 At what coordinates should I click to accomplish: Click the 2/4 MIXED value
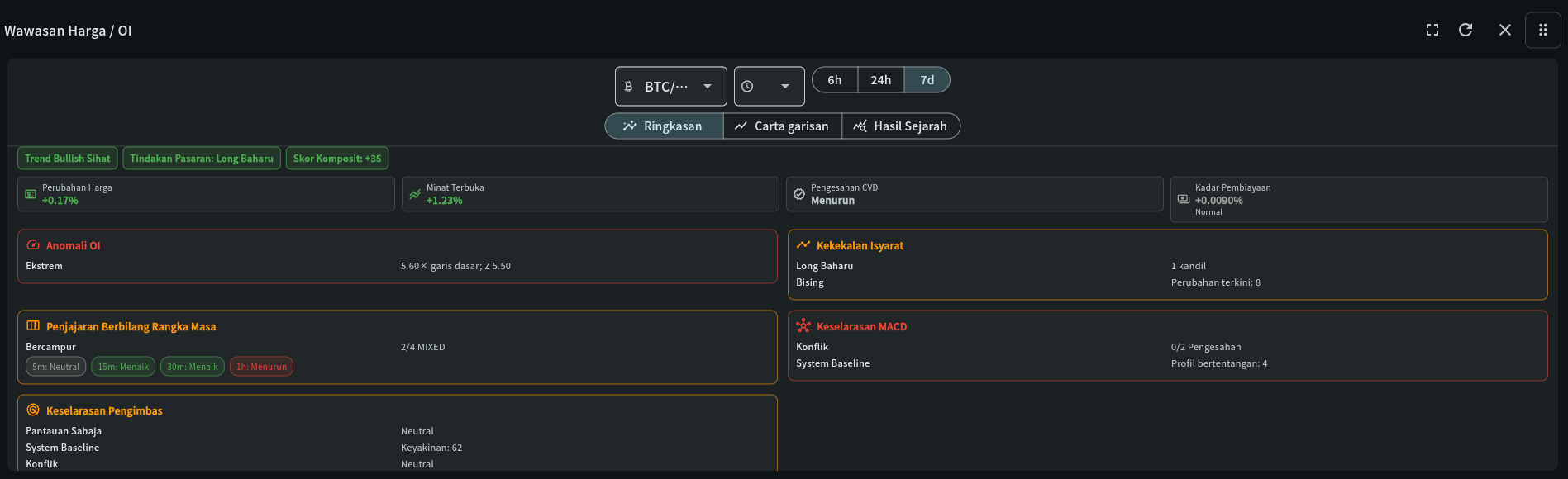click(x=423, y=347)
